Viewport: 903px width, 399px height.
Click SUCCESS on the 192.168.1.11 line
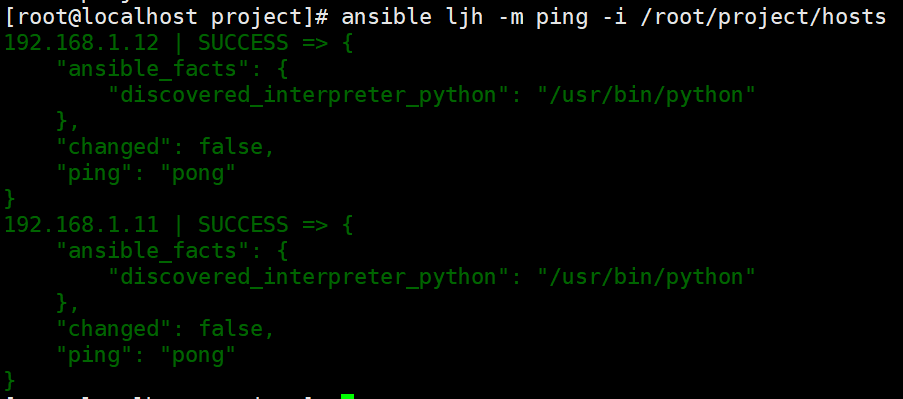(x=243, y=225)
